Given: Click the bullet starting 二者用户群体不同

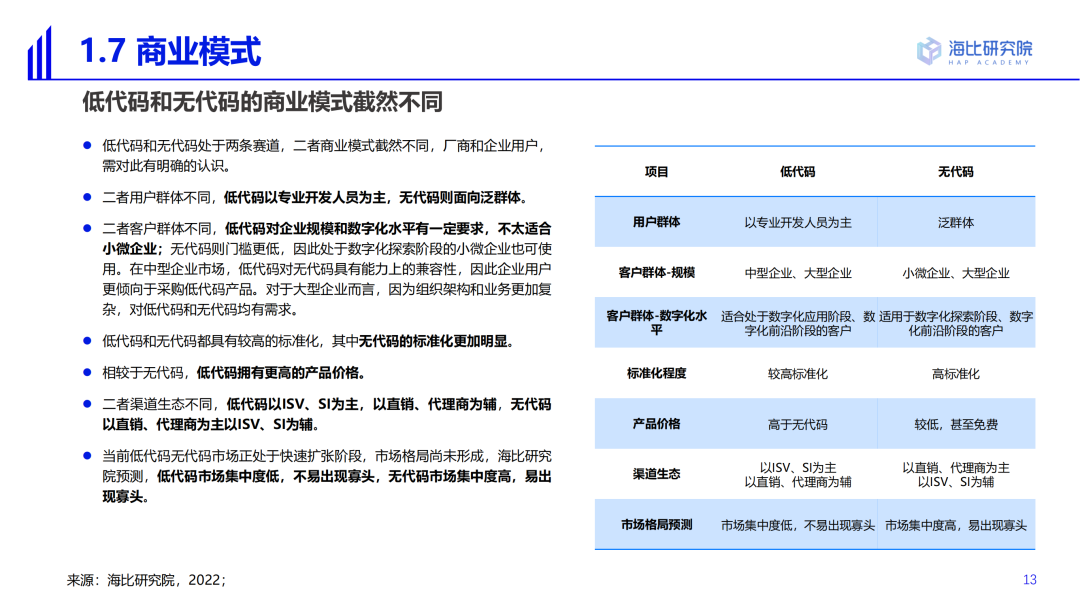Looking at the screenshot, I should coord(318,198).
